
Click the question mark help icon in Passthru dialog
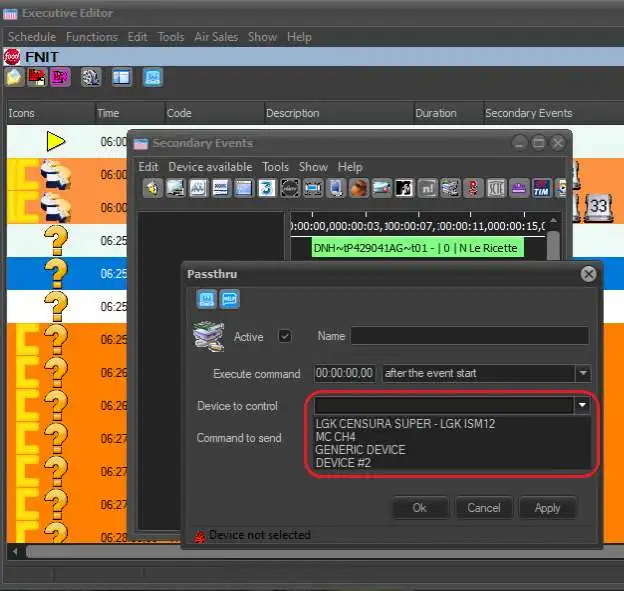230,299
